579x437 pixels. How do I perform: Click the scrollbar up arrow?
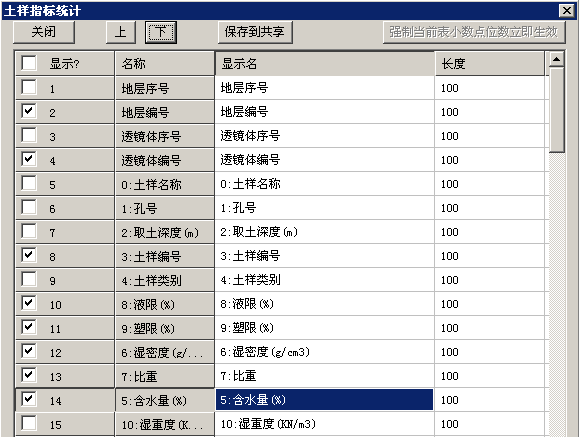coord(556,59)
